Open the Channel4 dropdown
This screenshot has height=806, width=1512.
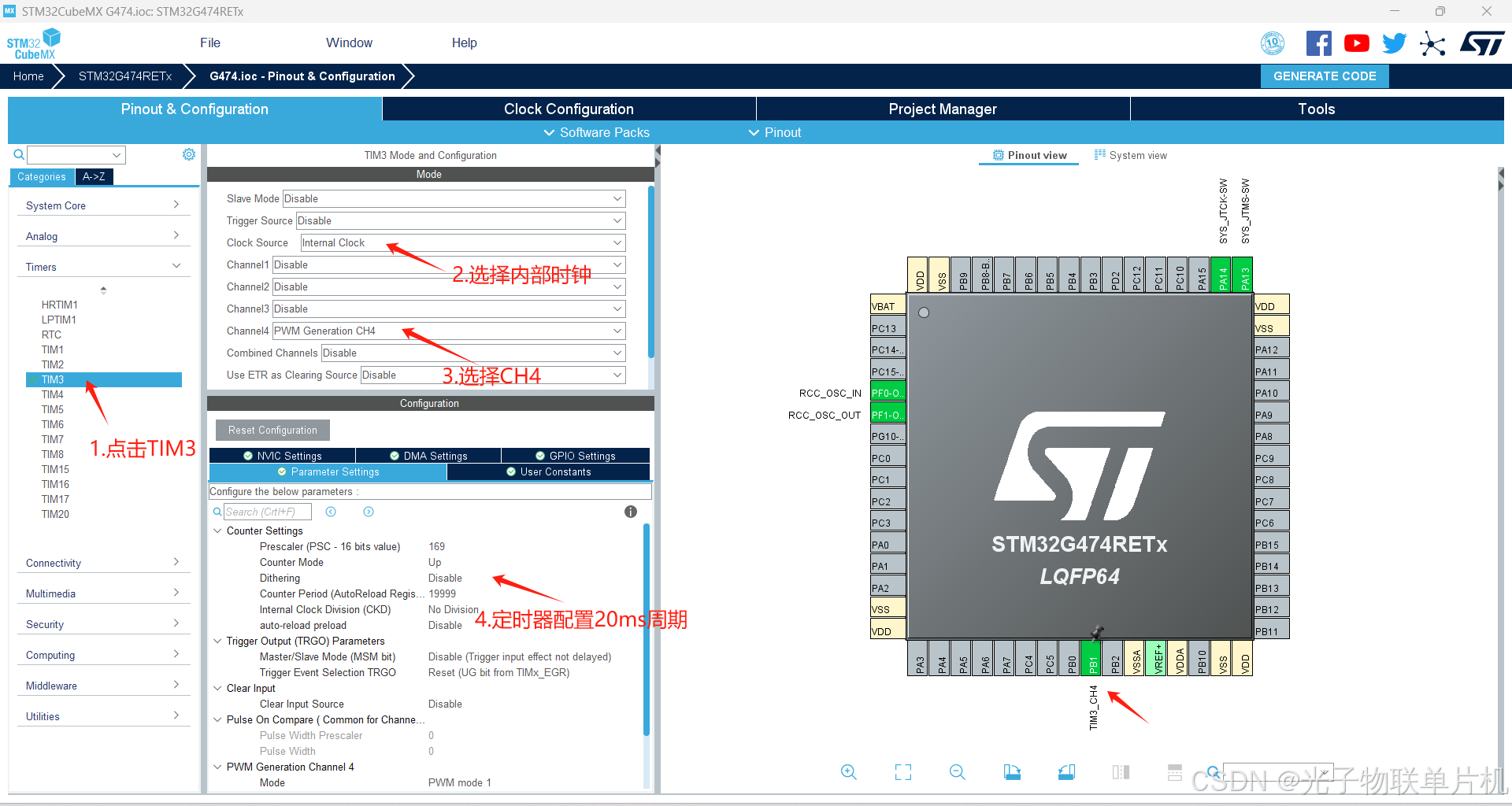click(x=449, y=331)
